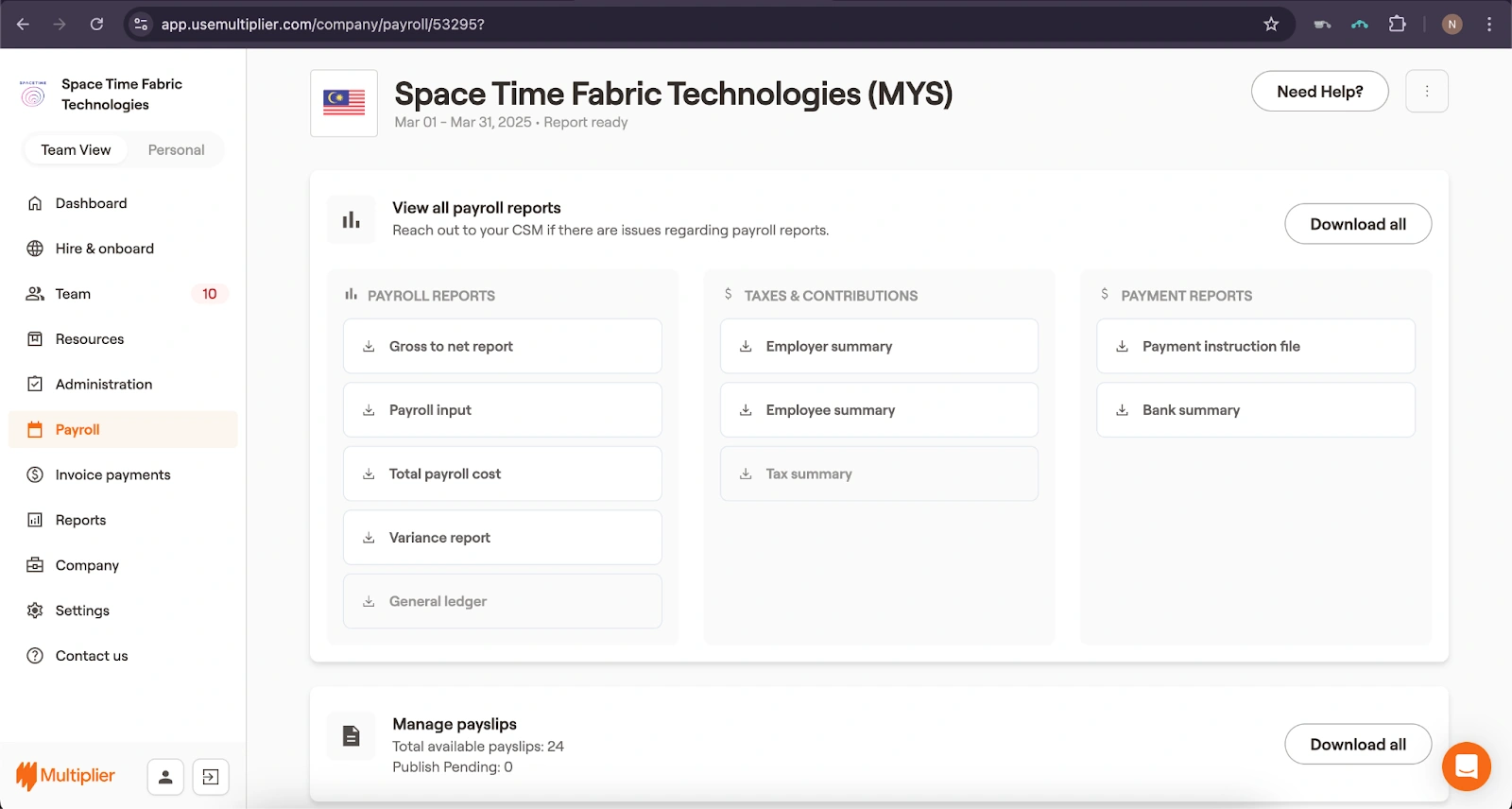Click download icon of Variance report
1512x809 pixels.
click(369, 538)
